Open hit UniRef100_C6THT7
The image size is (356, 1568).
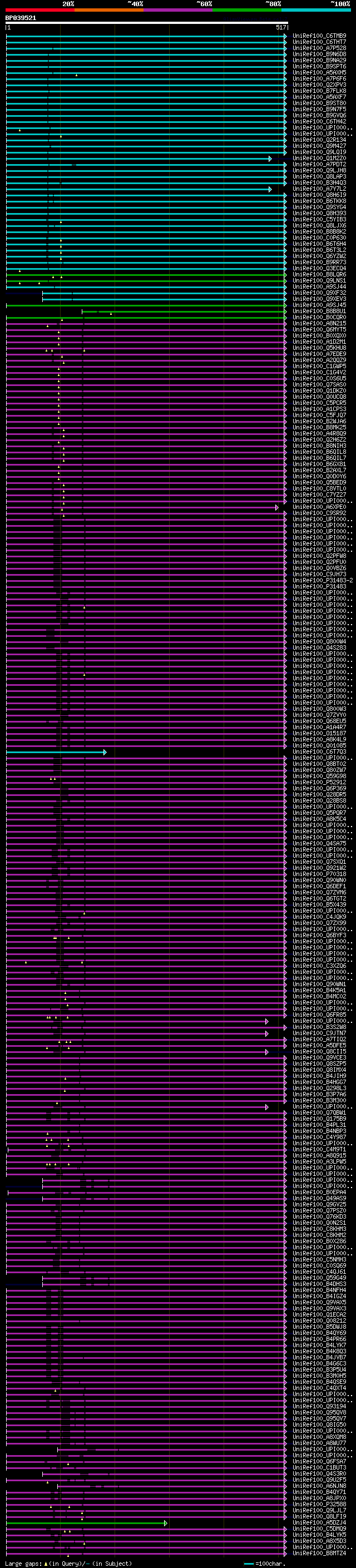point(319,42)
